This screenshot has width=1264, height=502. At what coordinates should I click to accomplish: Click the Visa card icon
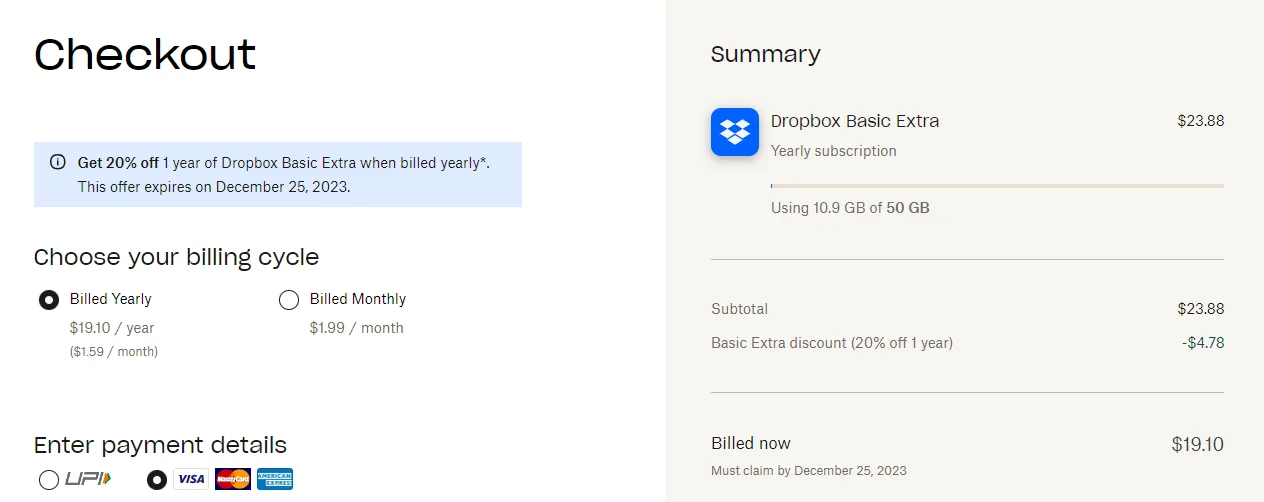190,479
